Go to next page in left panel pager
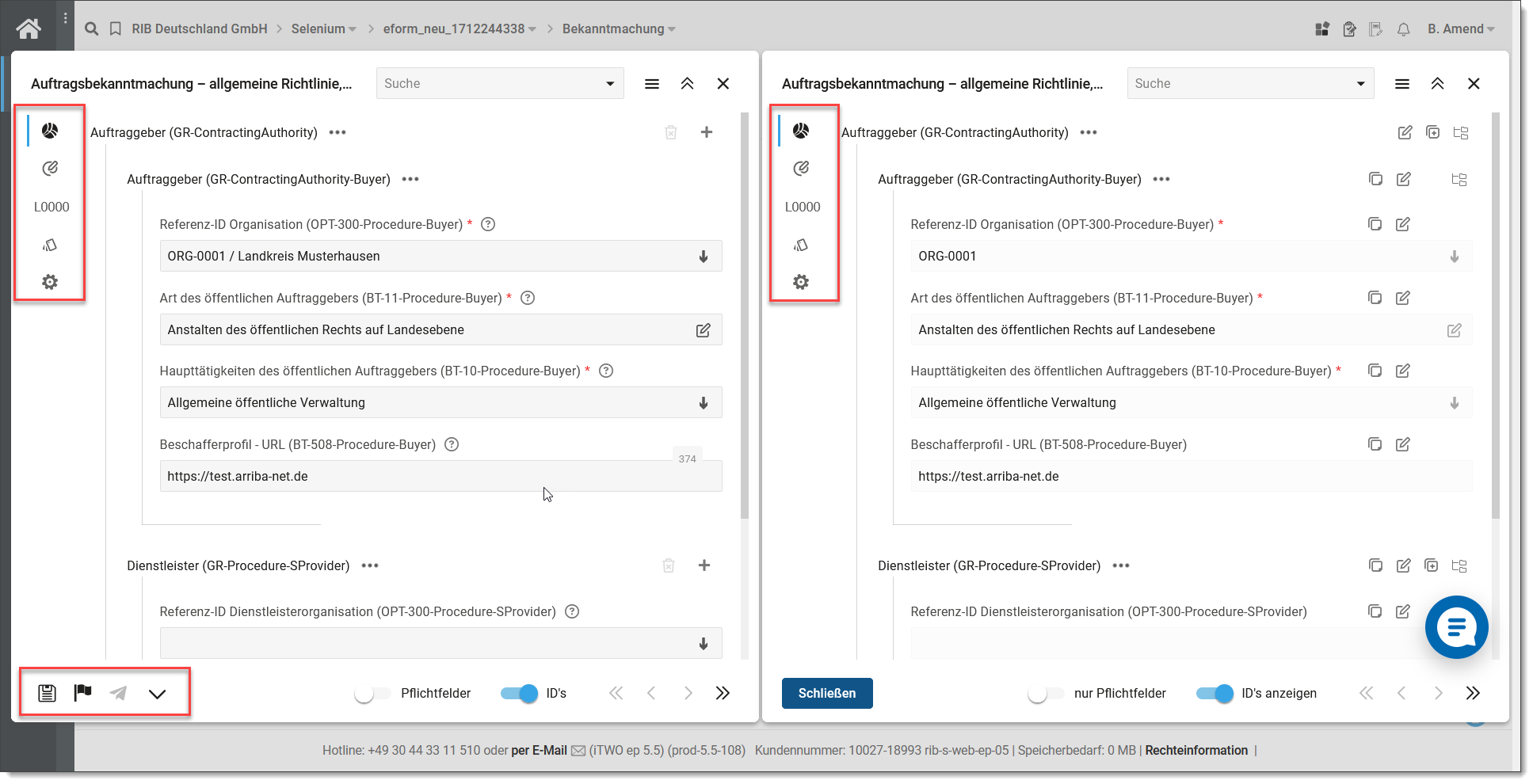 coord(688,694)
